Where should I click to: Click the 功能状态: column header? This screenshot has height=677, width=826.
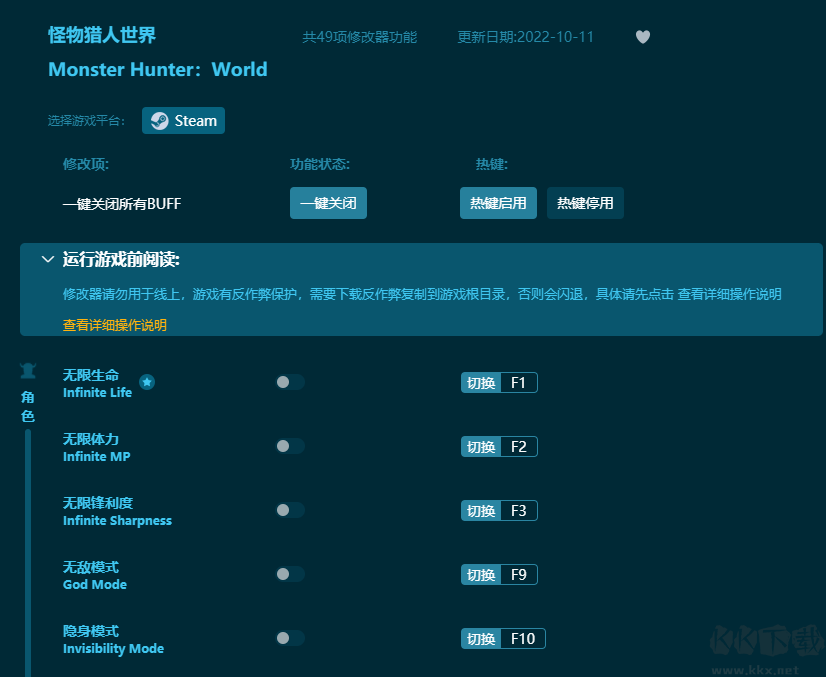click(x=320, y=164)
